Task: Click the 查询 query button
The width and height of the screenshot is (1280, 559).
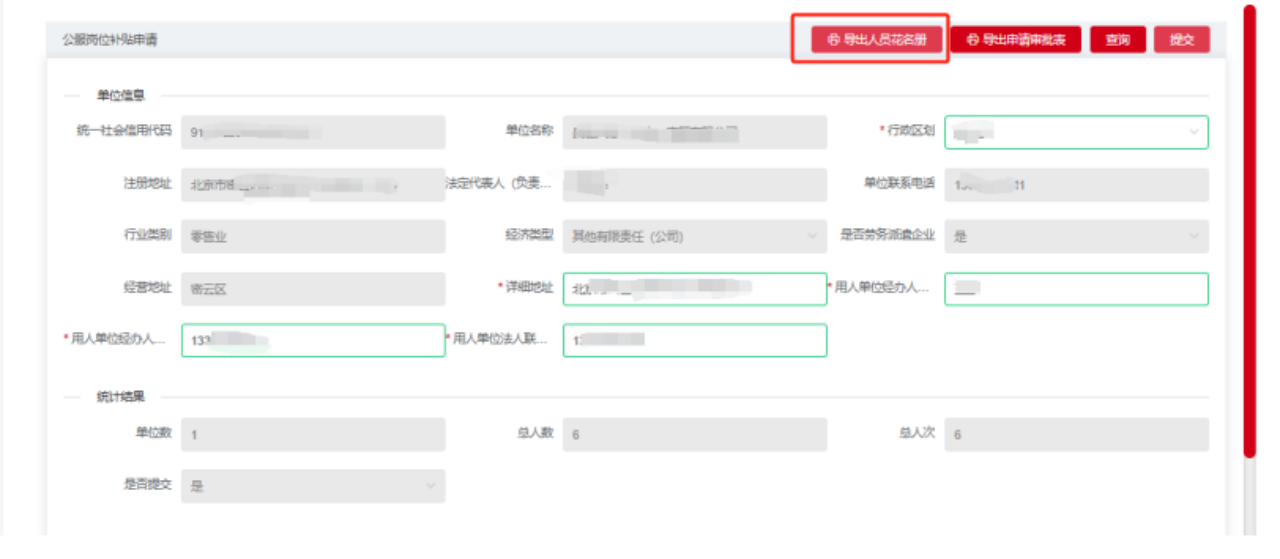Action: (x=1117, y=40)
